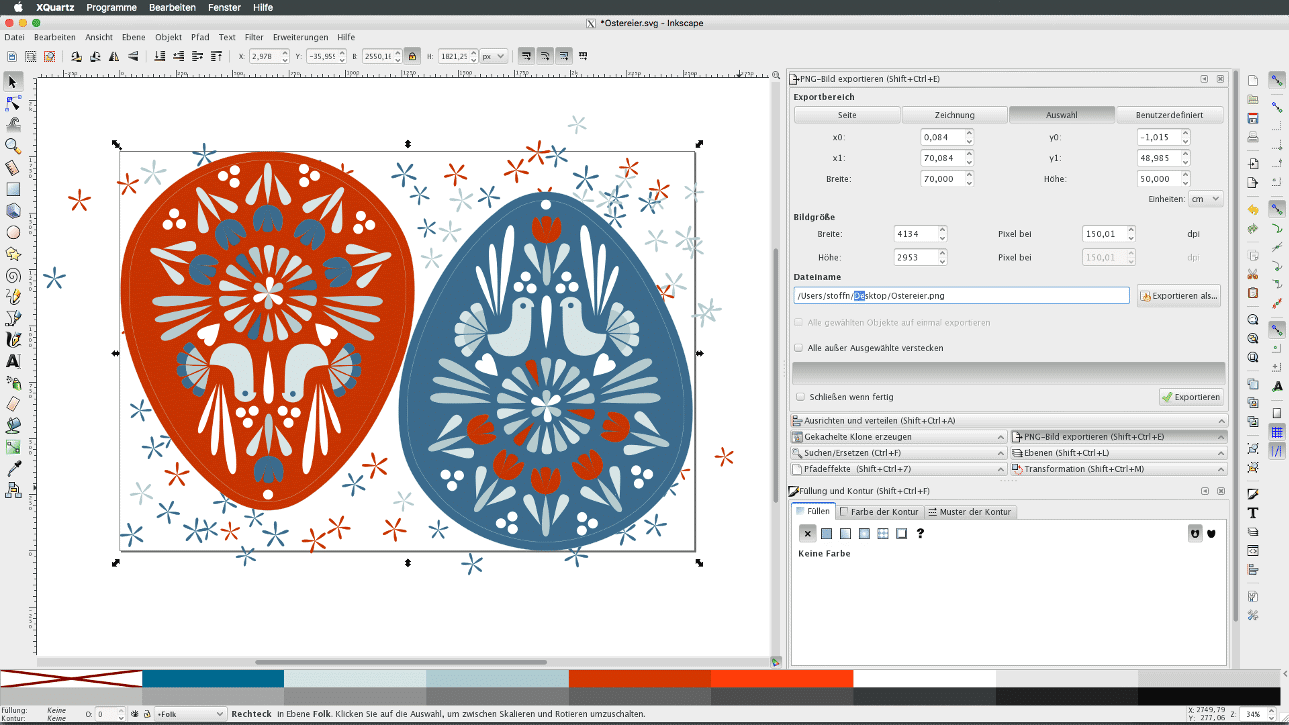The width and height of the screenshot is (1289, 725).
Task: Pick the spiral tool
Action: 13,275
